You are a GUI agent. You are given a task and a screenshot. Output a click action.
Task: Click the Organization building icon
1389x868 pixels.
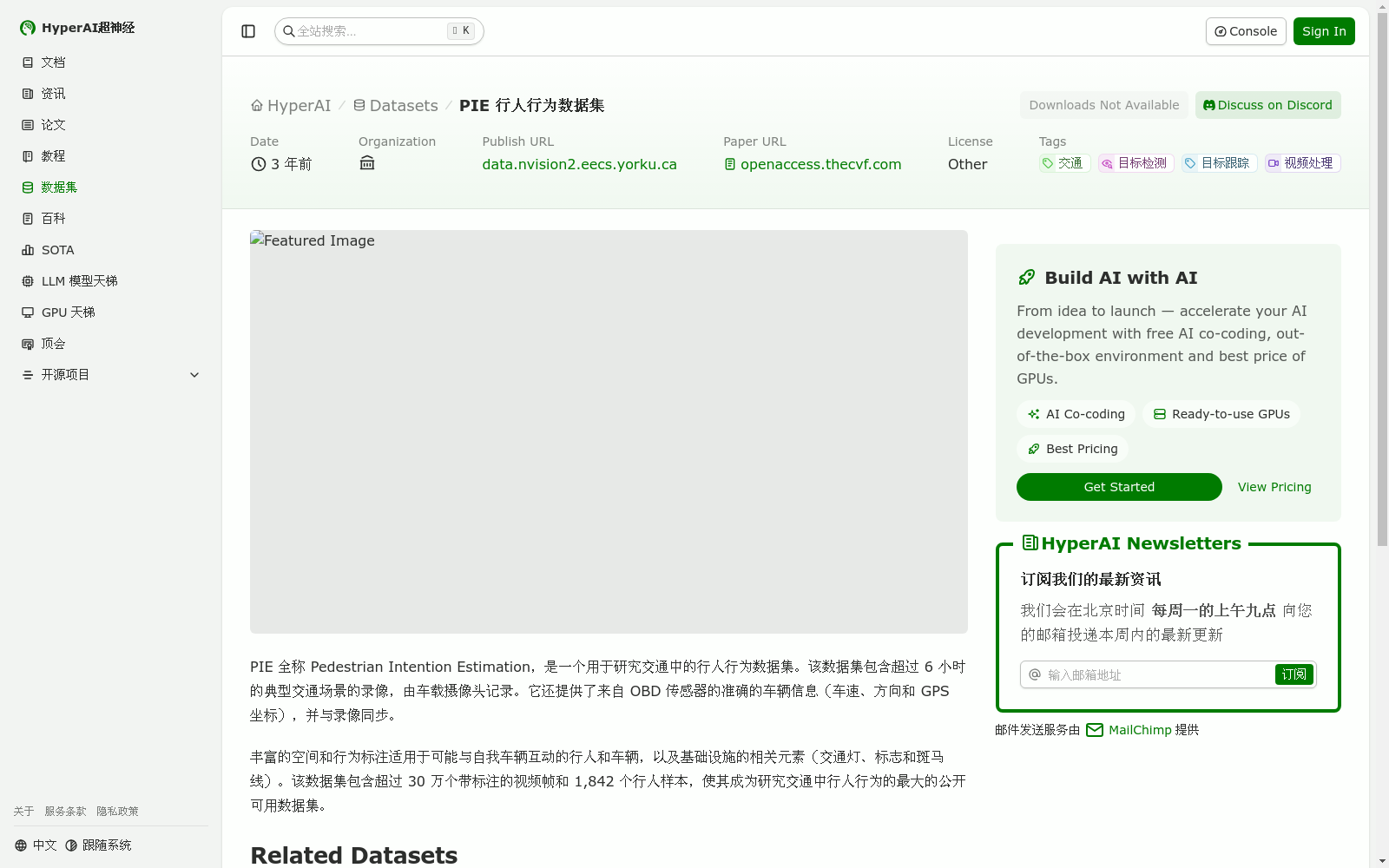click(x=367, y=163)
